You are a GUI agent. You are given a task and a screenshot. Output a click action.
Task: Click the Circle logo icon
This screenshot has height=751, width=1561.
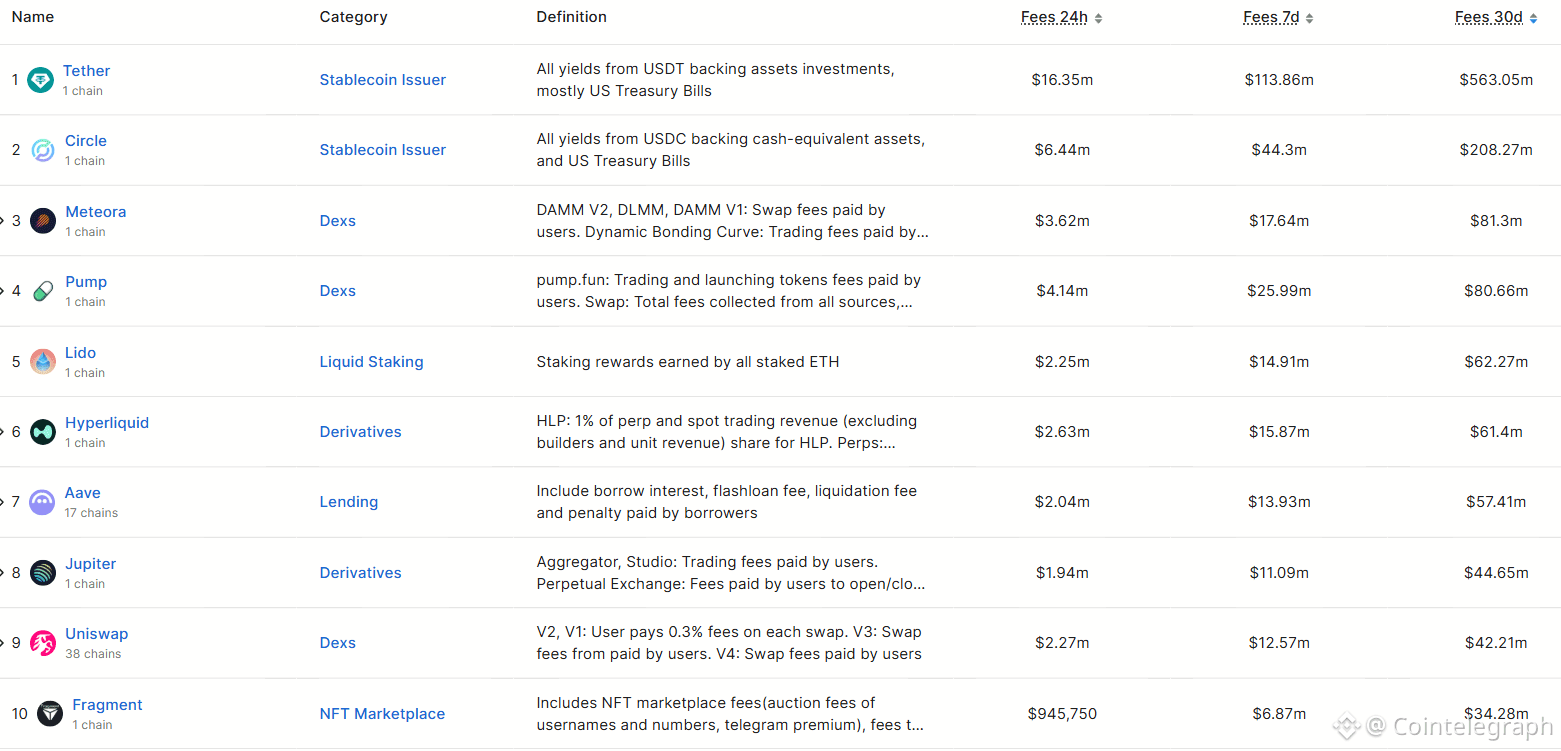click(x=43, y=150)
